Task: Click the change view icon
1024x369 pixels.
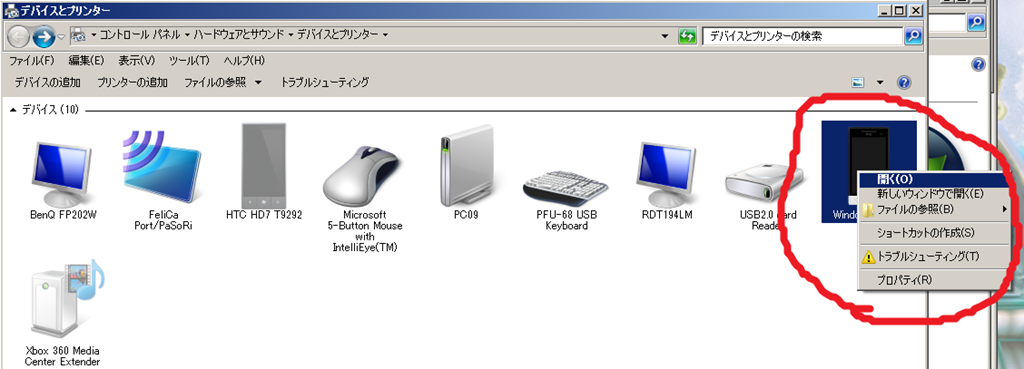Action: (858, 82)
